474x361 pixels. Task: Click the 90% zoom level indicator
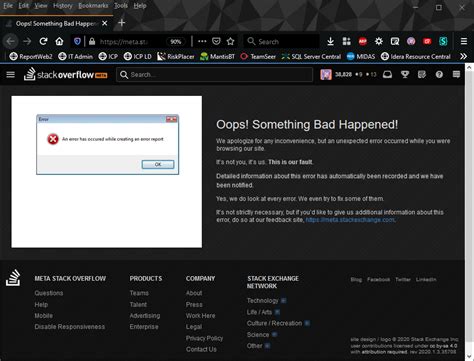pyautogui.click(x=176, y=42)
